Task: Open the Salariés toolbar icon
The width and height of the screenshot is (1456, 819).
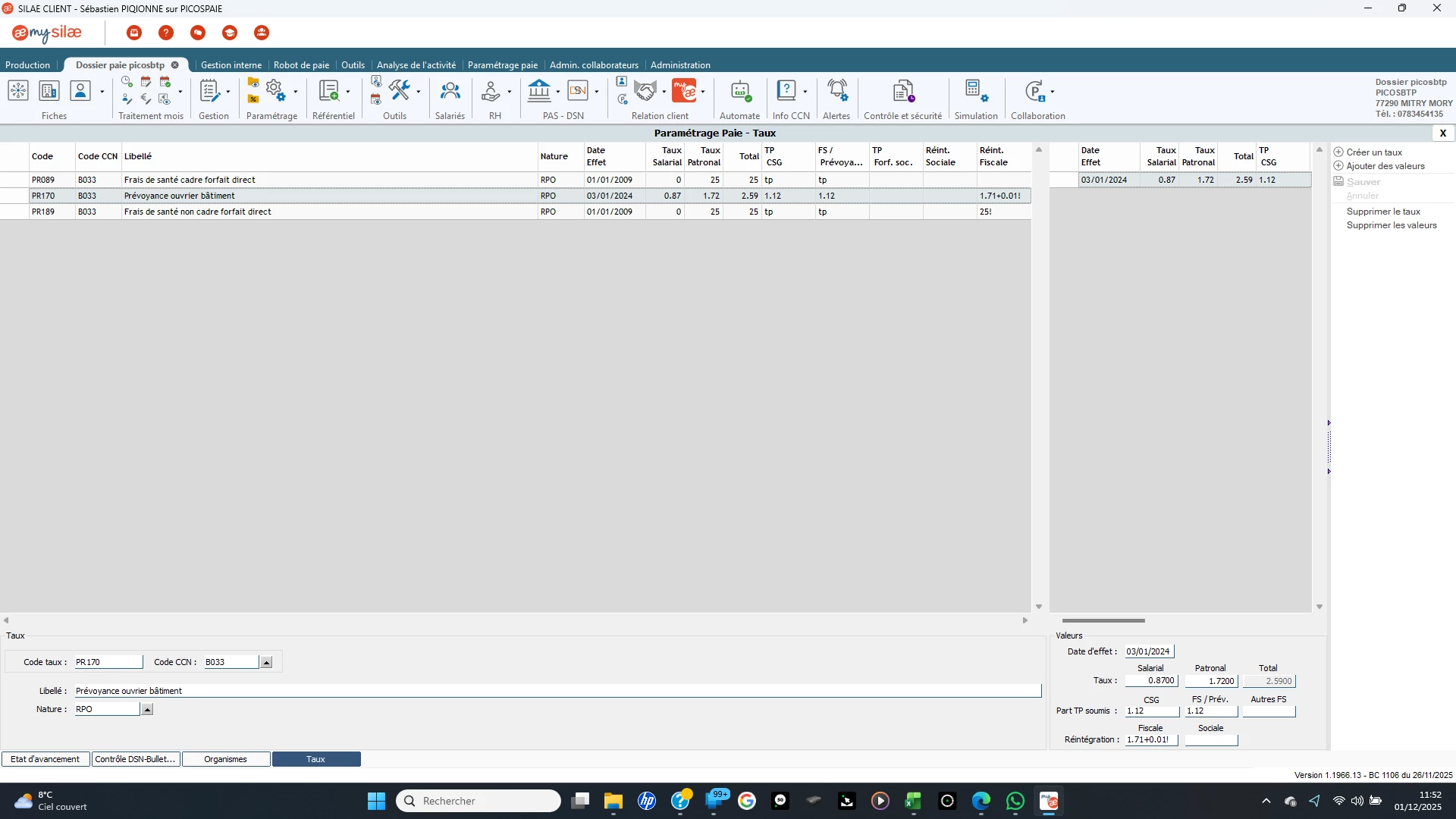Action: 450,92
